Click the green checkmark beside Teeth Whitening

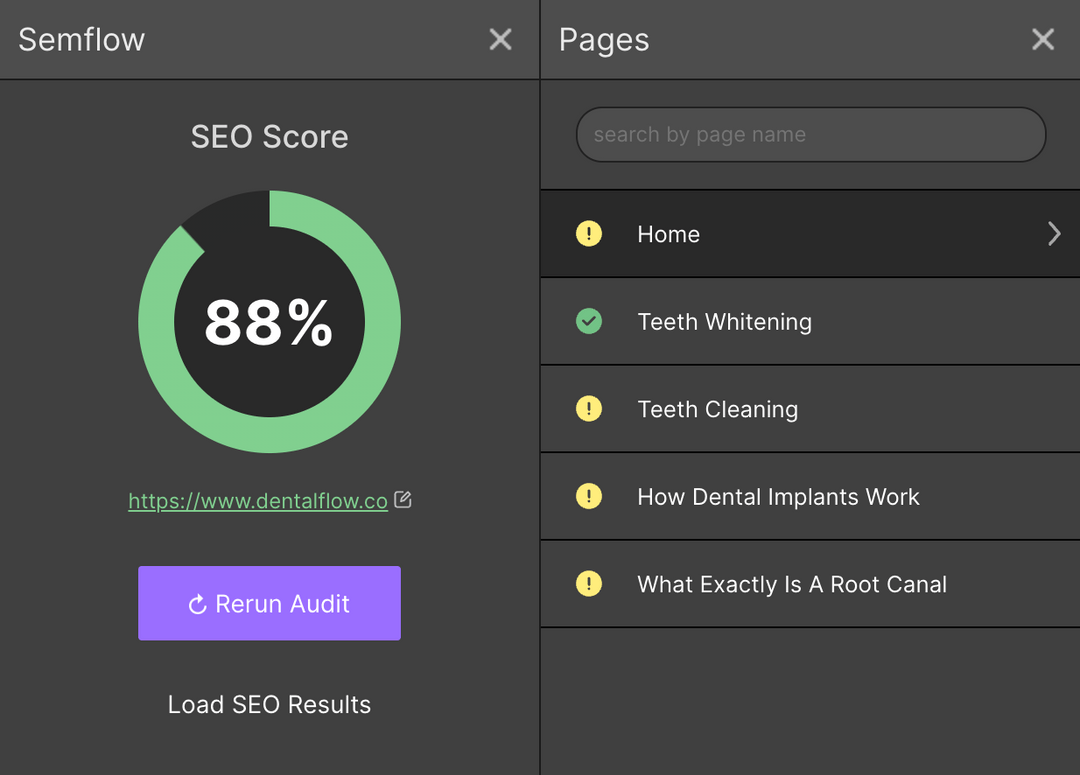click(x=589, y=321)
